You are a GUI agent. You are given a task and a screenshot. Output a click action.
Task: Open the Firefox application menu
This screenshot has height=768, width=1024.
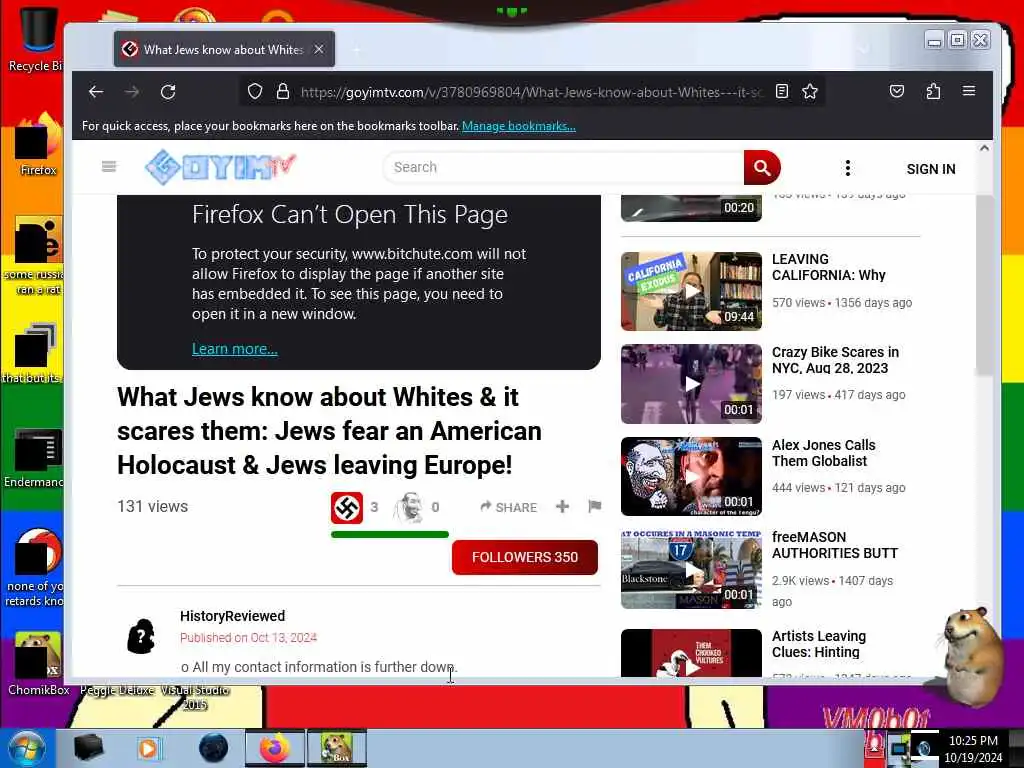(969, 91)
